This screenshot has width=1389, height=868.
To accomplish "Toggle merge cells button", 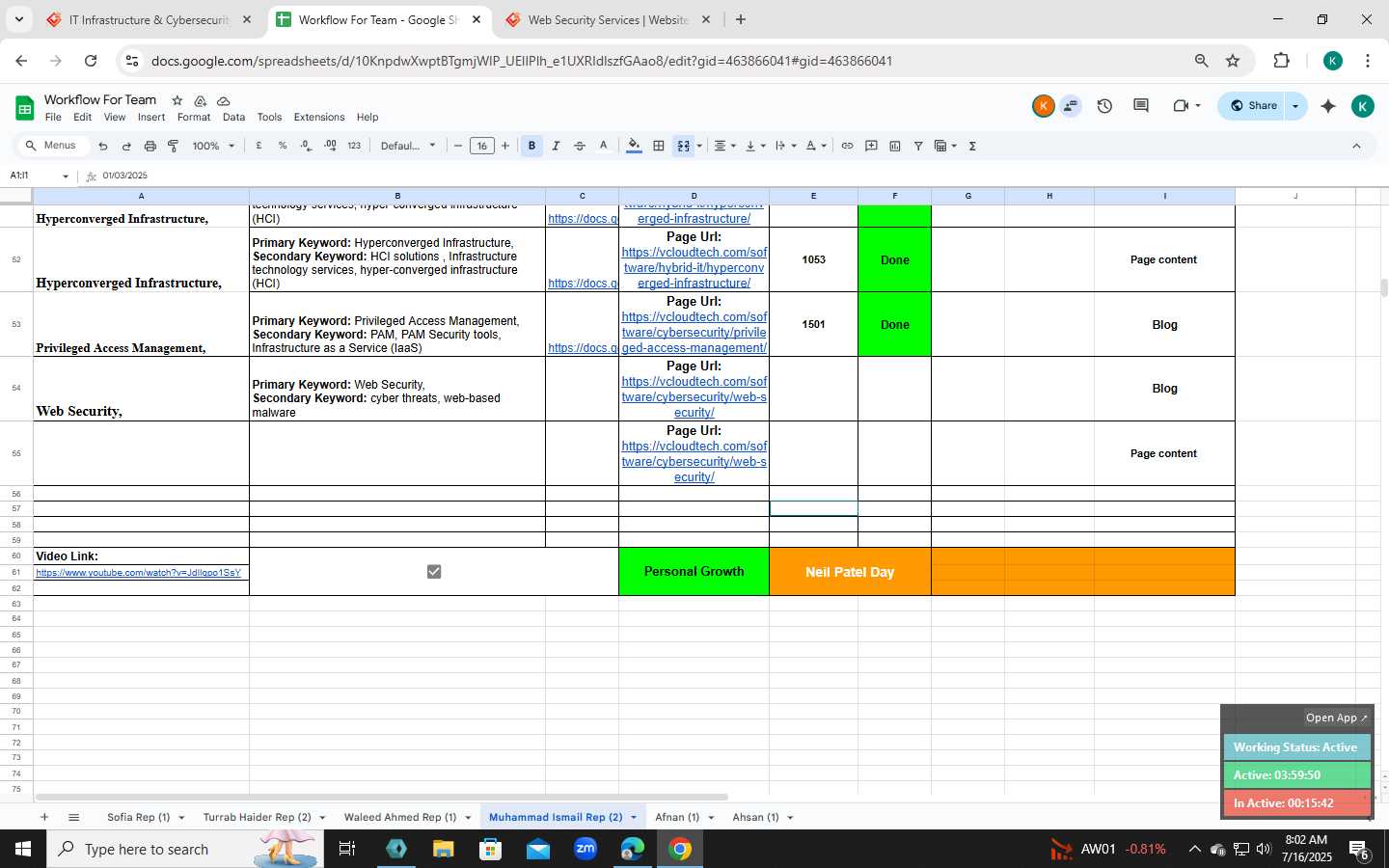I will 683,146.
